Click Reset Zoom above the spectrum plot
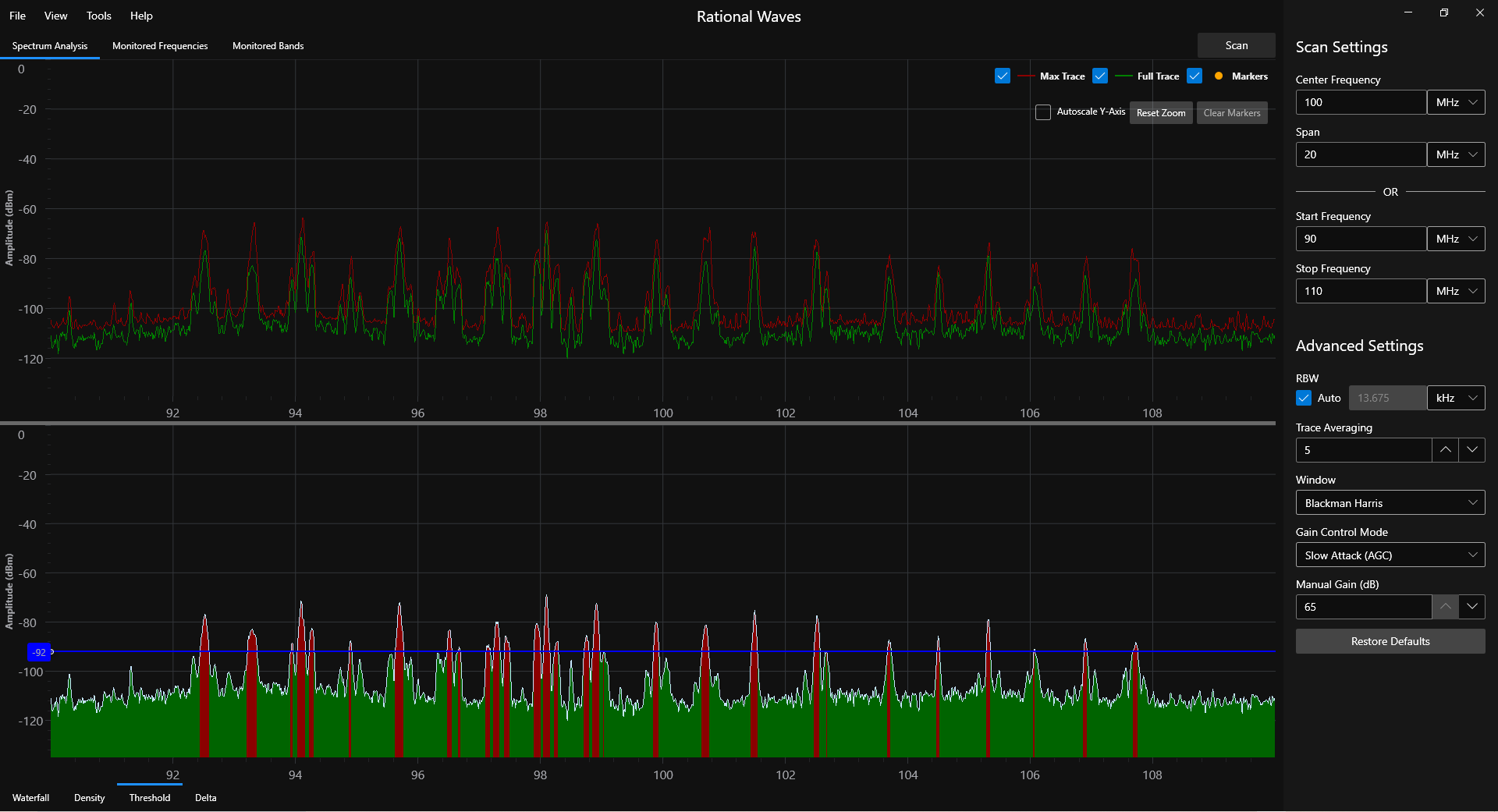The height and width of the screenshot is (812, 1498). (1160, 112)
